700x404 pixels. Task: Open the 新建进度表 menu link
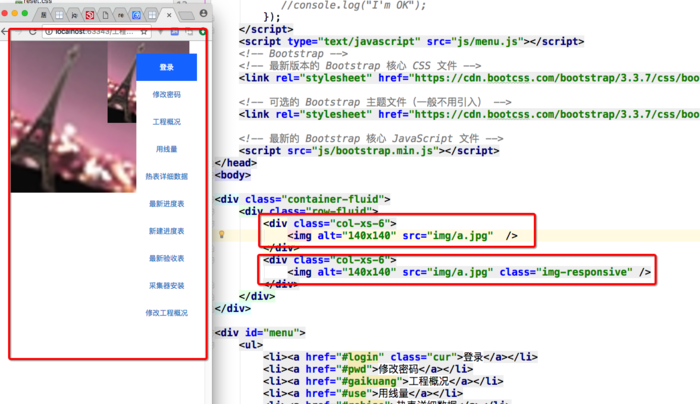click(x=167, y=231)
